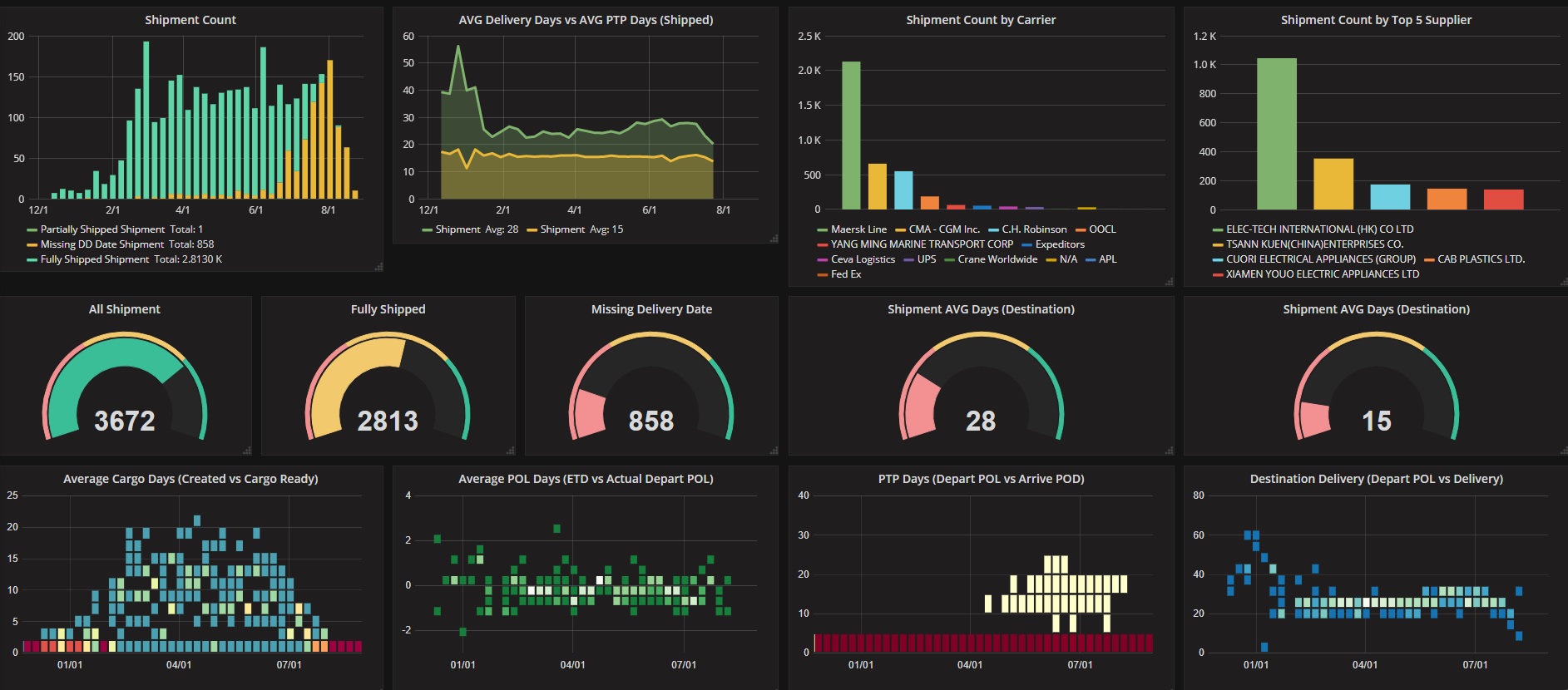Click the Maersk Line green bar
Screen dimensions: 1568x690
[851, 136]
